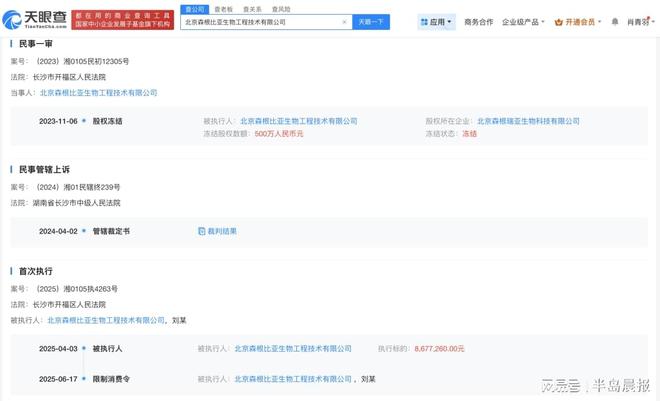The height and width of the screenshot is (401, 660).
Task: Select the 查关系 search tab
Action: (252, 9)
